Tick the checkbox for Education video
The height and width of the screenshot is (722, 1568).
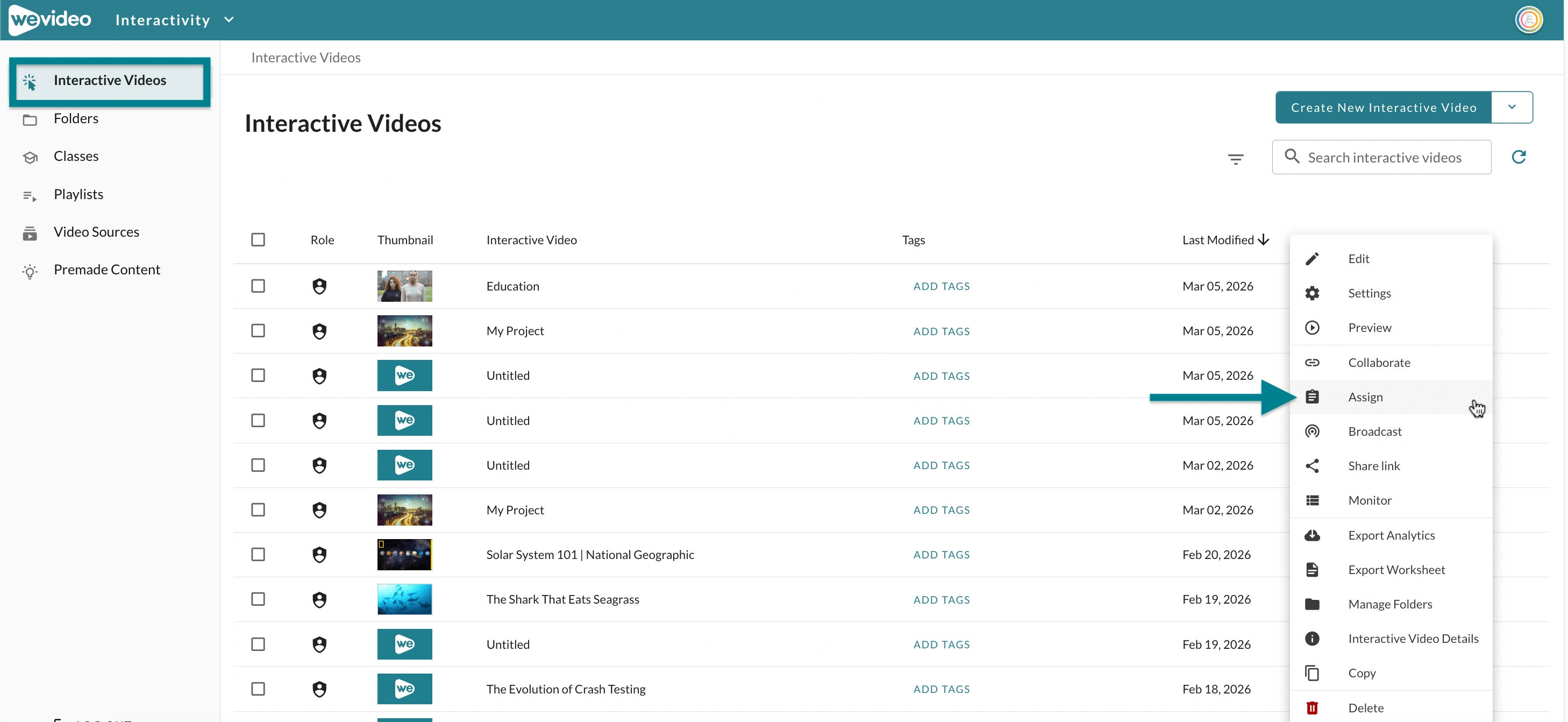tap(258, 286)
